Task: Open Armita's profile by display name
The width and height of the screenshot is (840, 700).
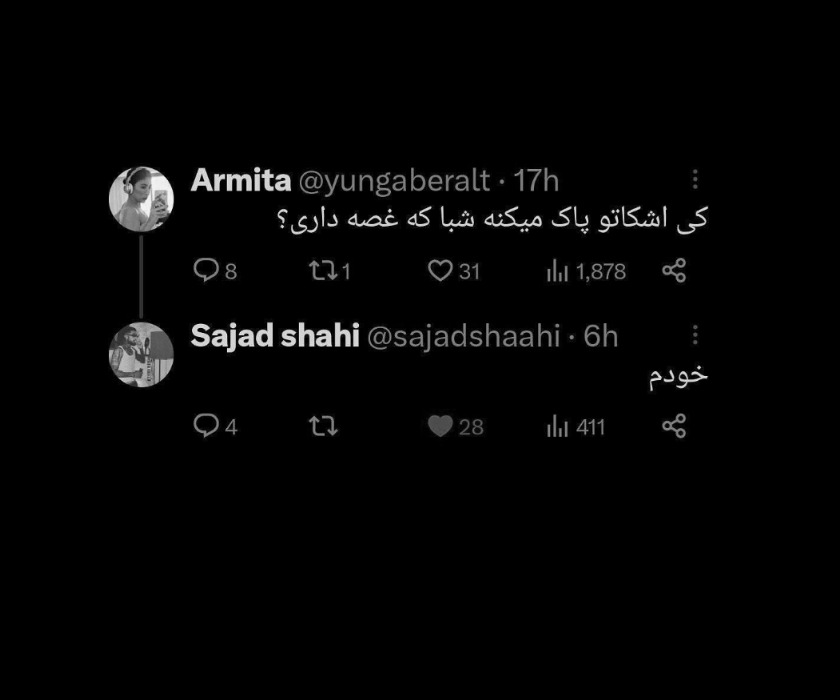Action: [x=241, y=180]
